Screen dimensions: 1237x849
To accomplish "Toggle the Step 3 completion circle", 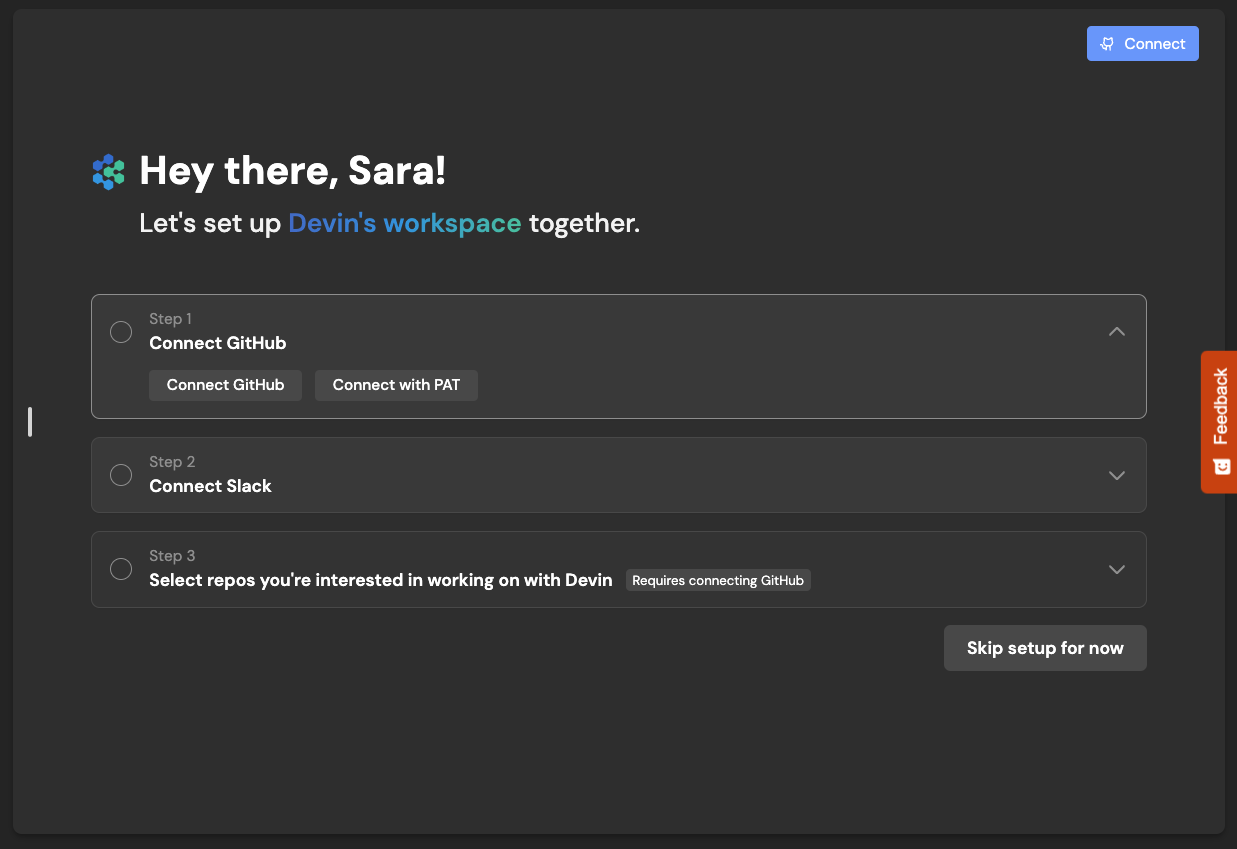I will (121, 569).
